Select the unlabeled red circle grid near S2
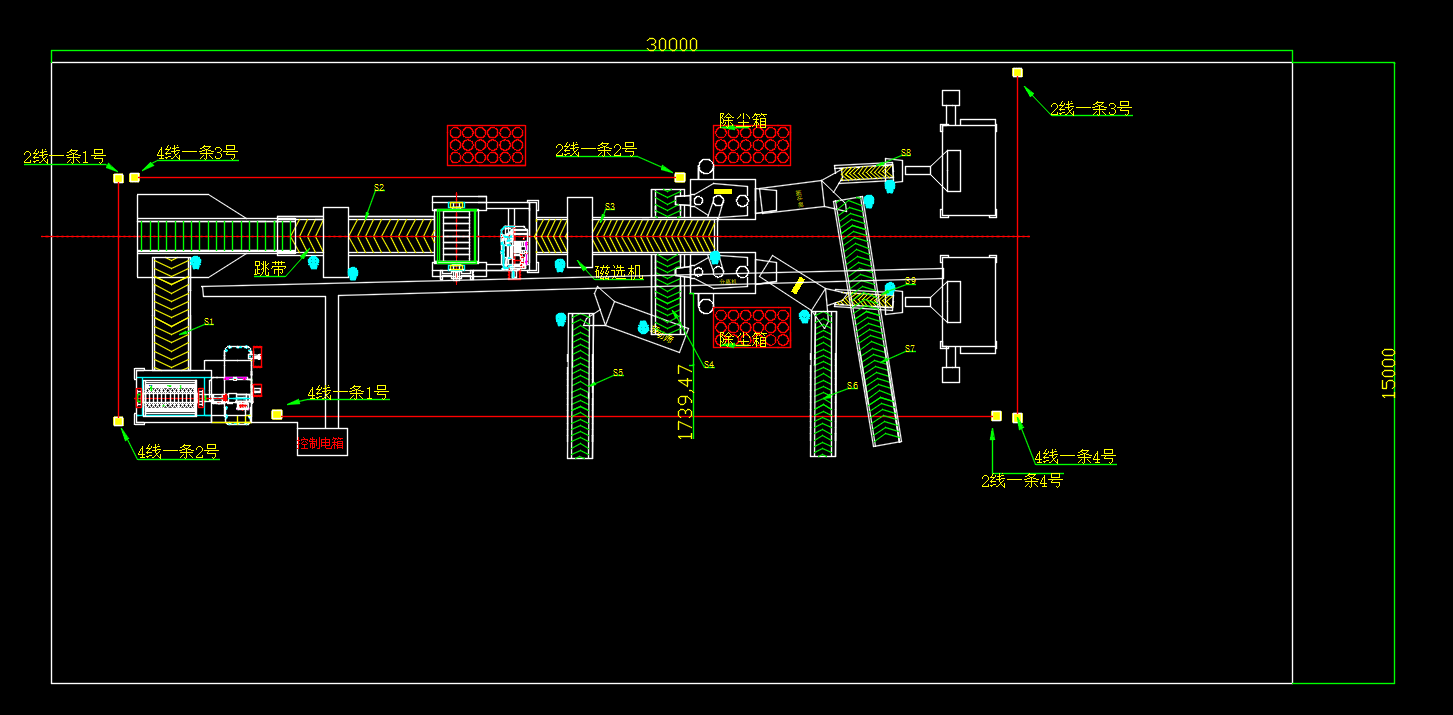This screenshot has width=1453, height=715. point(486,145)
